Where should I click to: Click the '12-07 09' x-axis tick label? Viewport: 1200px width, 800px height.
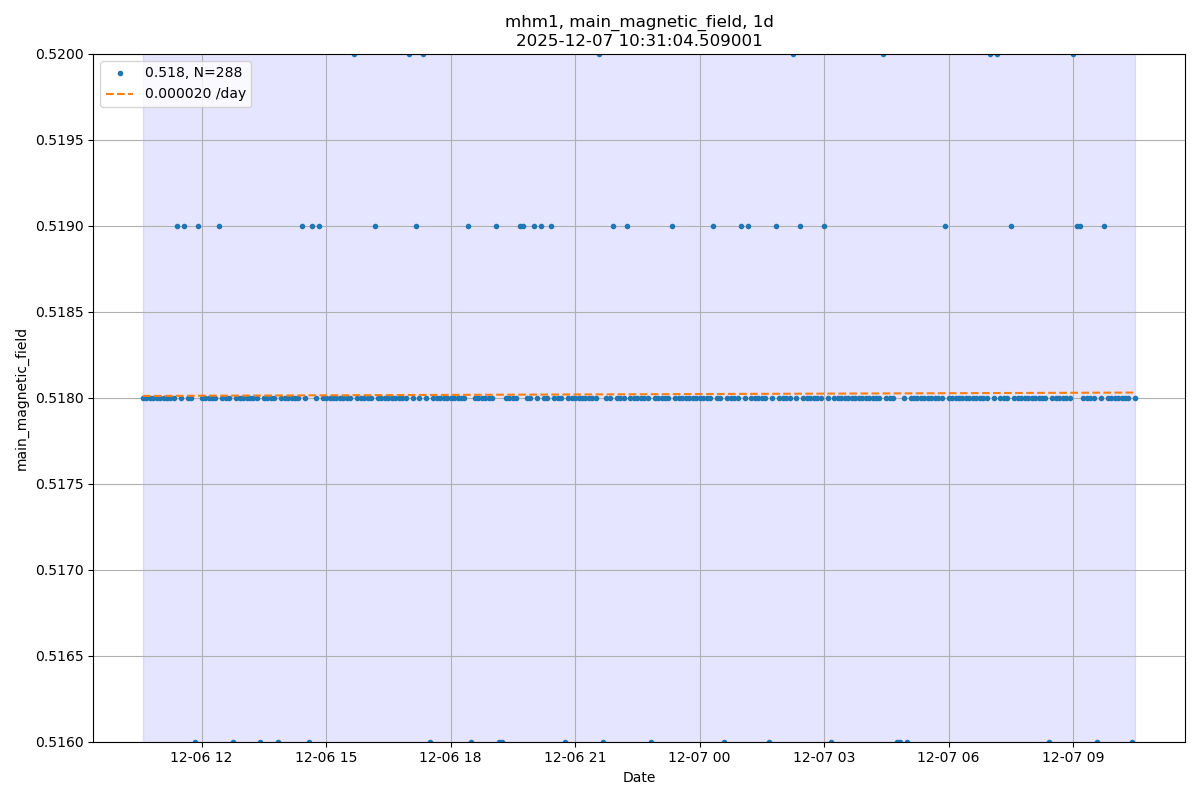[1073, 758]
